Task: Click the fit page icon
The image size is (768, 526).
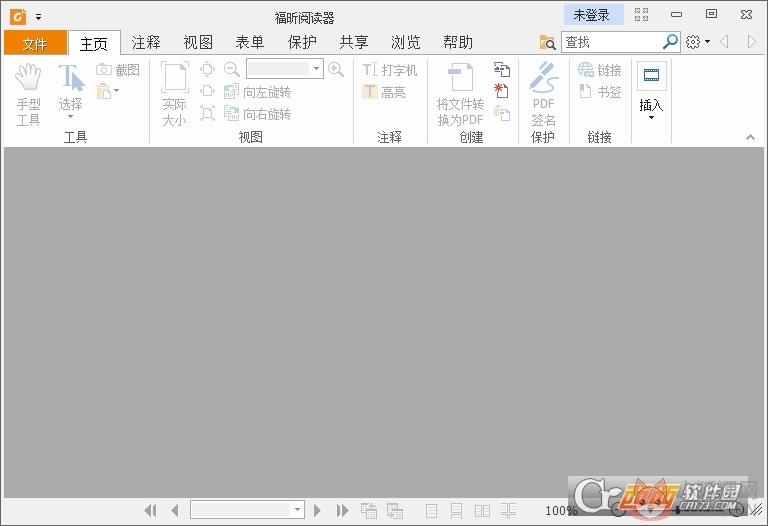Action: [207, 69]
